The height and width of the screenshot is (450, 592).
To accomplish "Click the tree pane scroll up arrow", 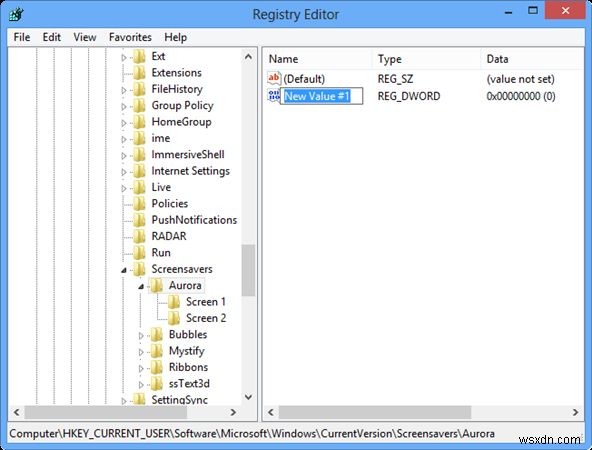I will 248,57.
